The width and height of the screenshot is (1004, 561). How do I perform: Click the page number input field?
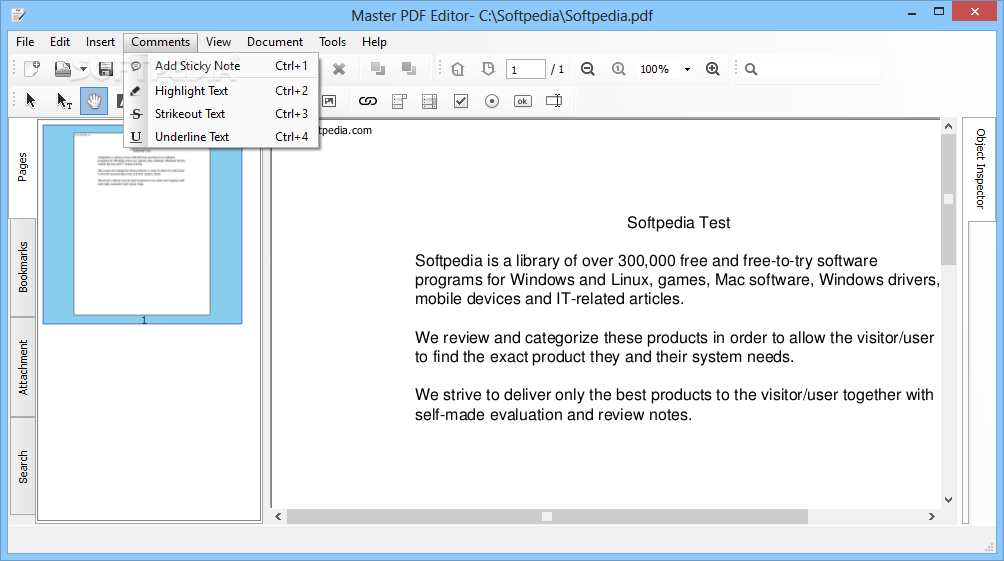click(x=525, y=69)
